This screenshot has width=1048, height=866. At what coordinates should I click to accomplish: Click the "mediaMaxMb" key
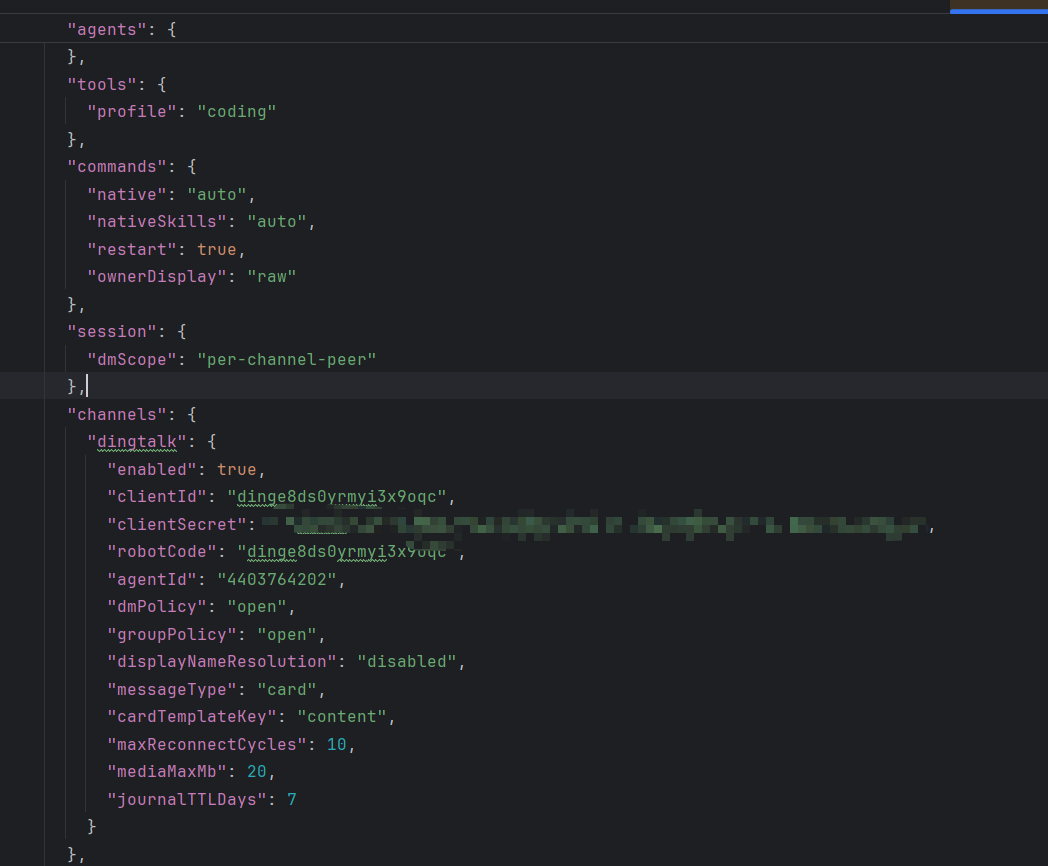(167, 772)
